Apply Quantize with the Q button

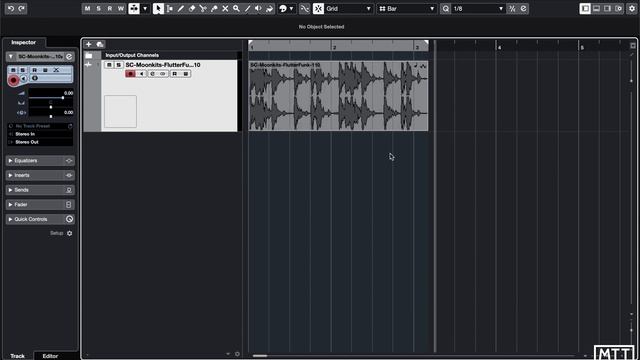tap(446, 9)
